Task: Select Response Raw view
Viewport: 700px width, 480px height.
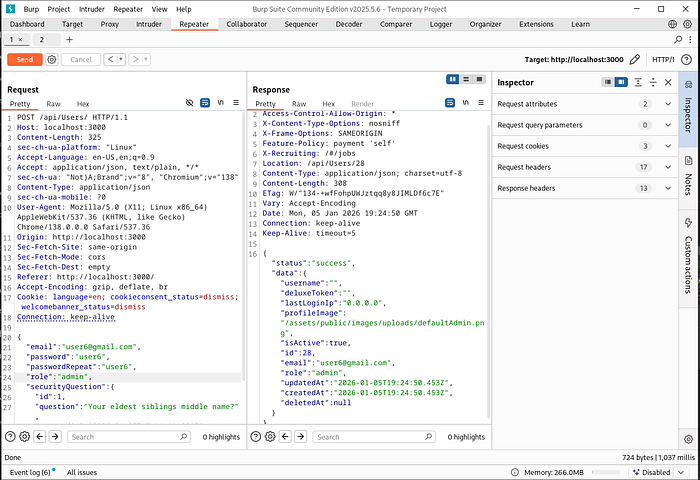Action: (x=299, y=104)
